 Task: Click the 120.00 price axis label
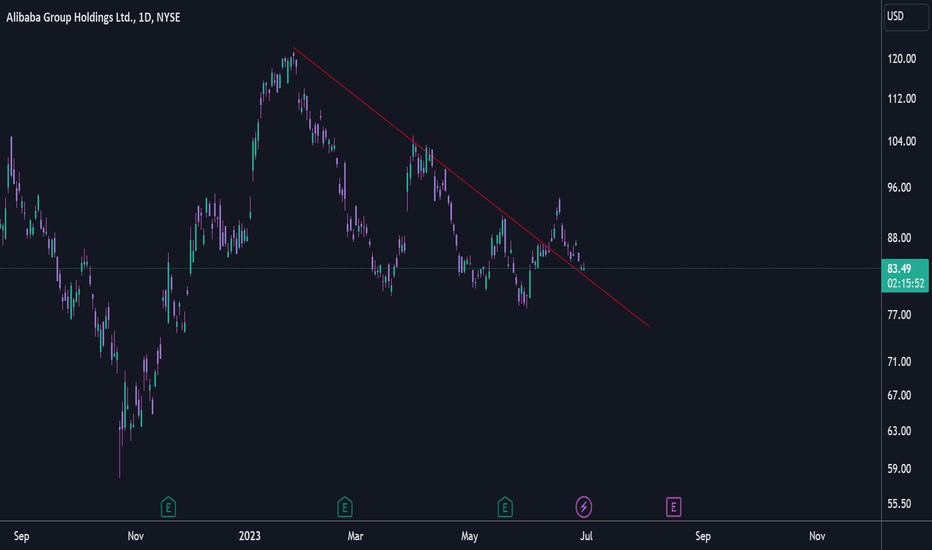coord(901,59)
